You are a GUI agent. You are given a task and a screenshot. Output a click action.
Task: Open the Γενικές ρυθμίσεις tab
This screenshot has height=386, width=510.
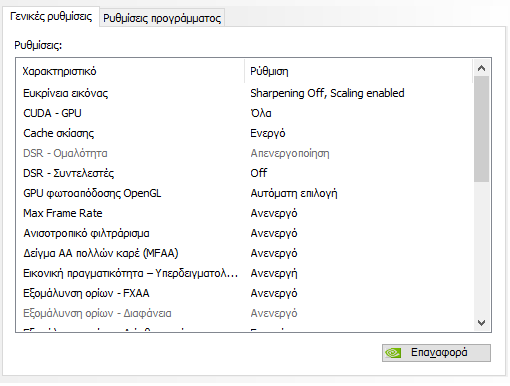[51, 16]
